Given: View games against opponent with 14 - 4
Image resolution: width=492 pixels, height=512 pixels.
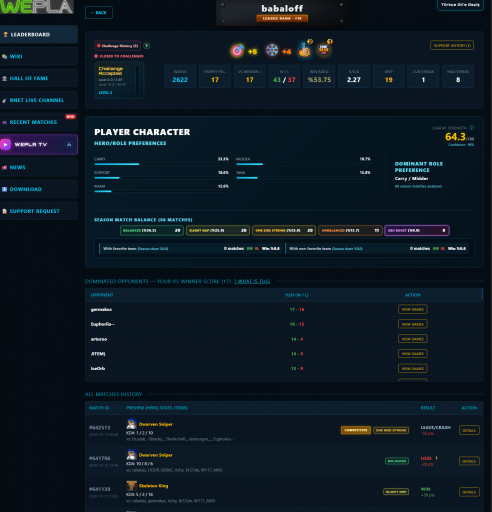Looking at the screenshot, I should point(413,339).
